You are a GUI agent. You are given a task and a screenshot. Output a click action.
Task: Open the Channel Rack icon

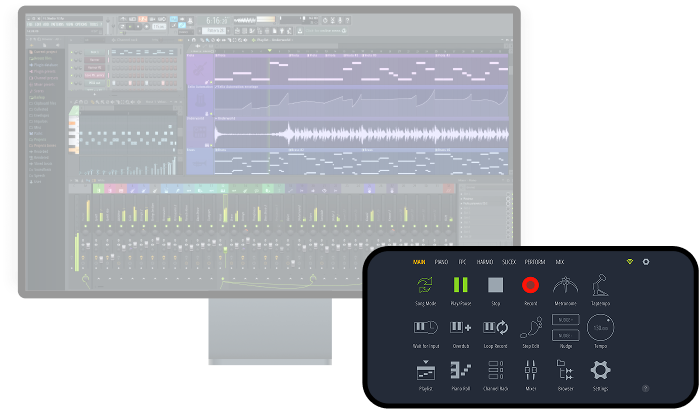(495, 370)
